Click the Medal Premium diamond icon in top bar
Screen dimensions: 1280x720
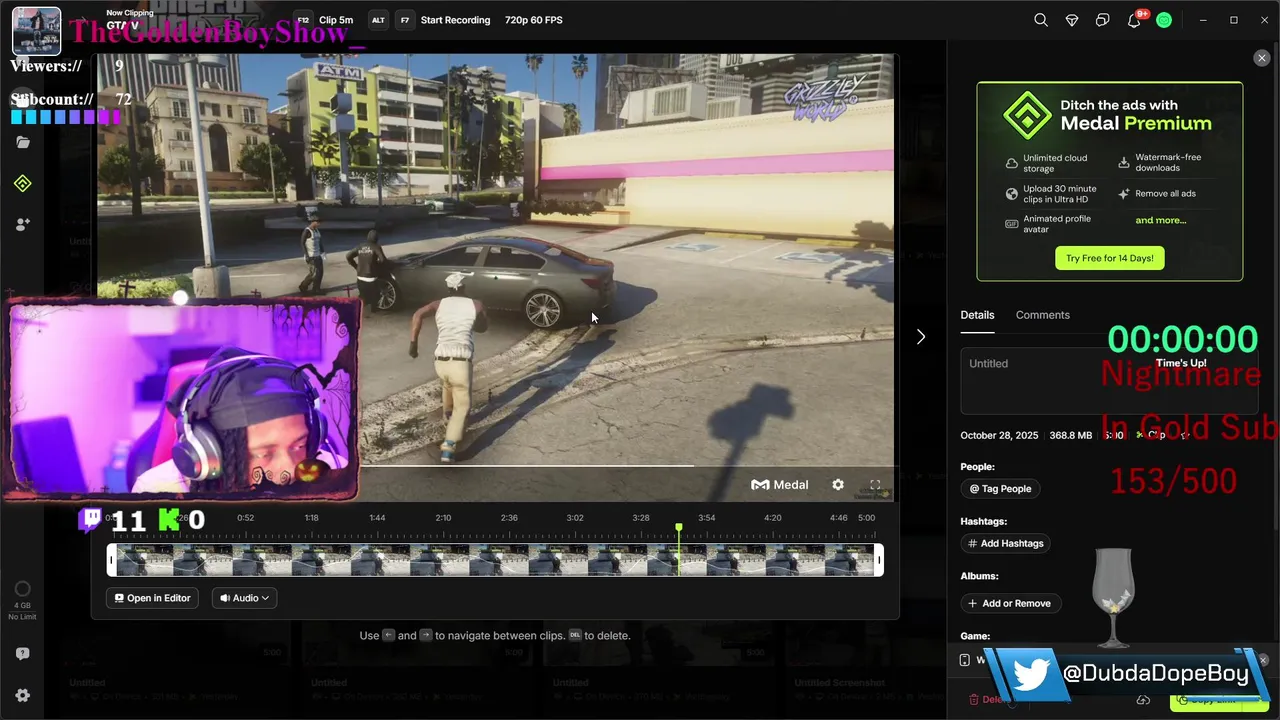(1072, 20)
